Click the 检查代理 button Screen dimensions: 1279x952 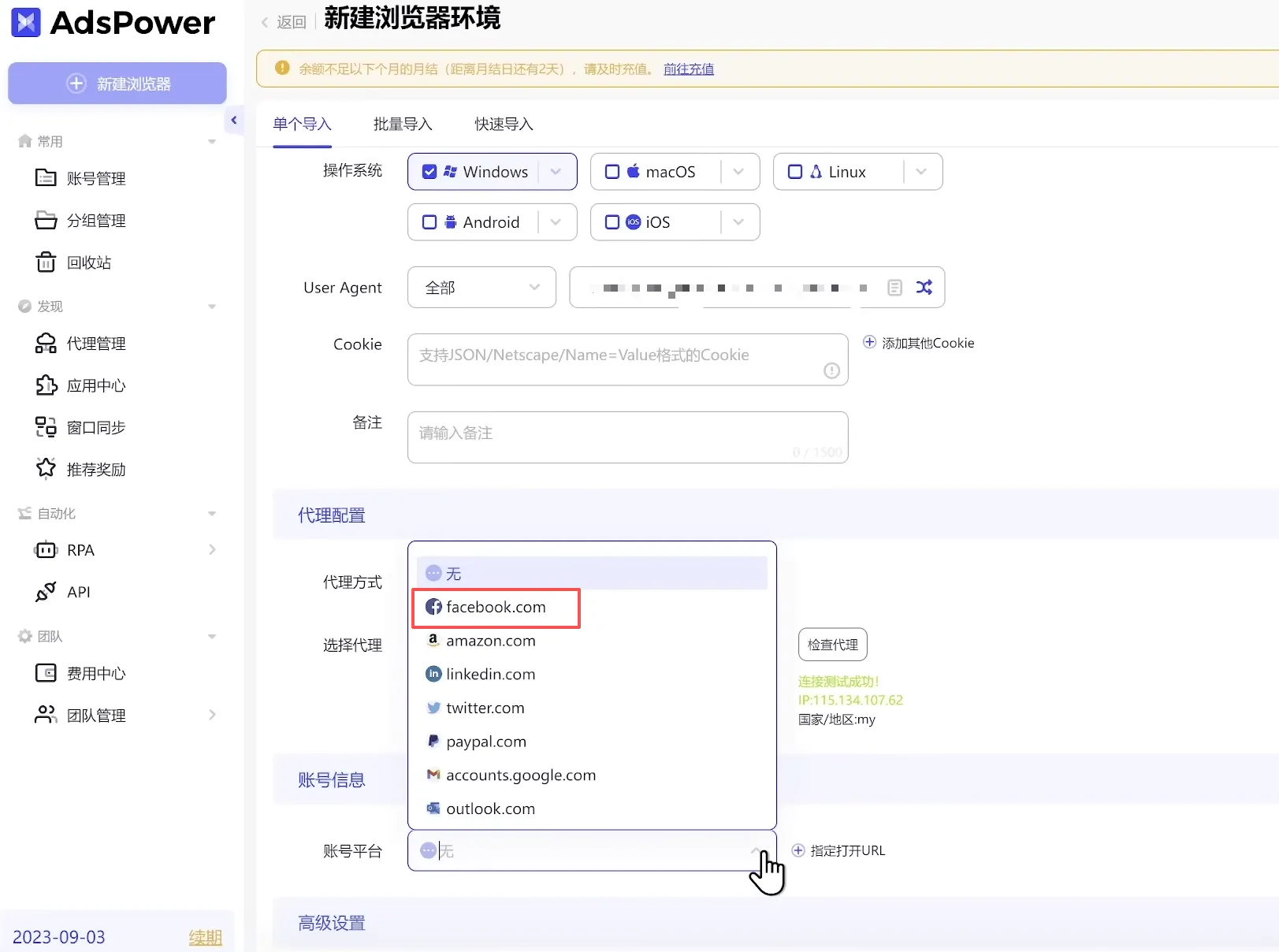(831, 644)
